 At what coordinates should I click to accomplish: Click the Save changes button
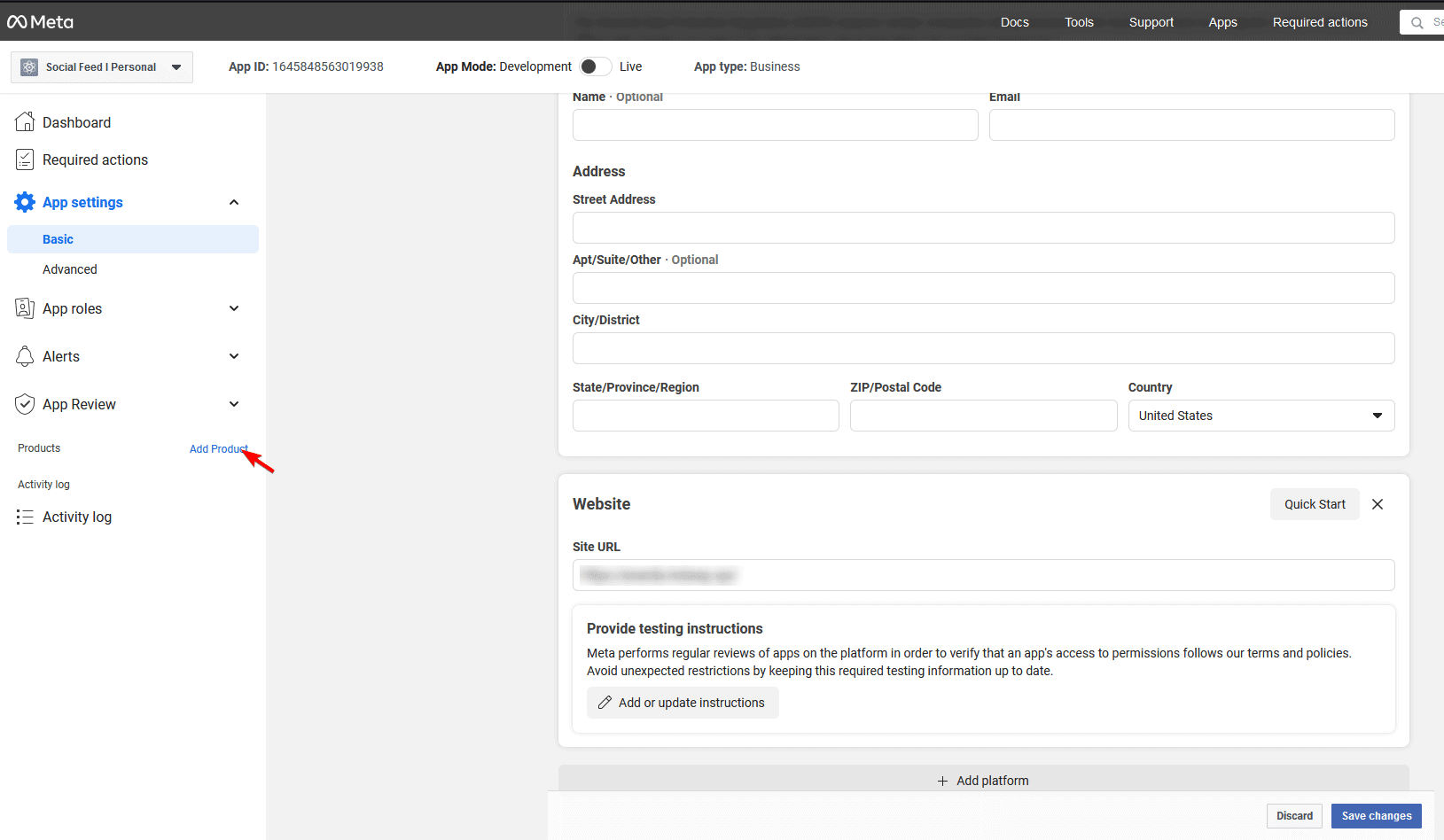tap(1376, 815)
